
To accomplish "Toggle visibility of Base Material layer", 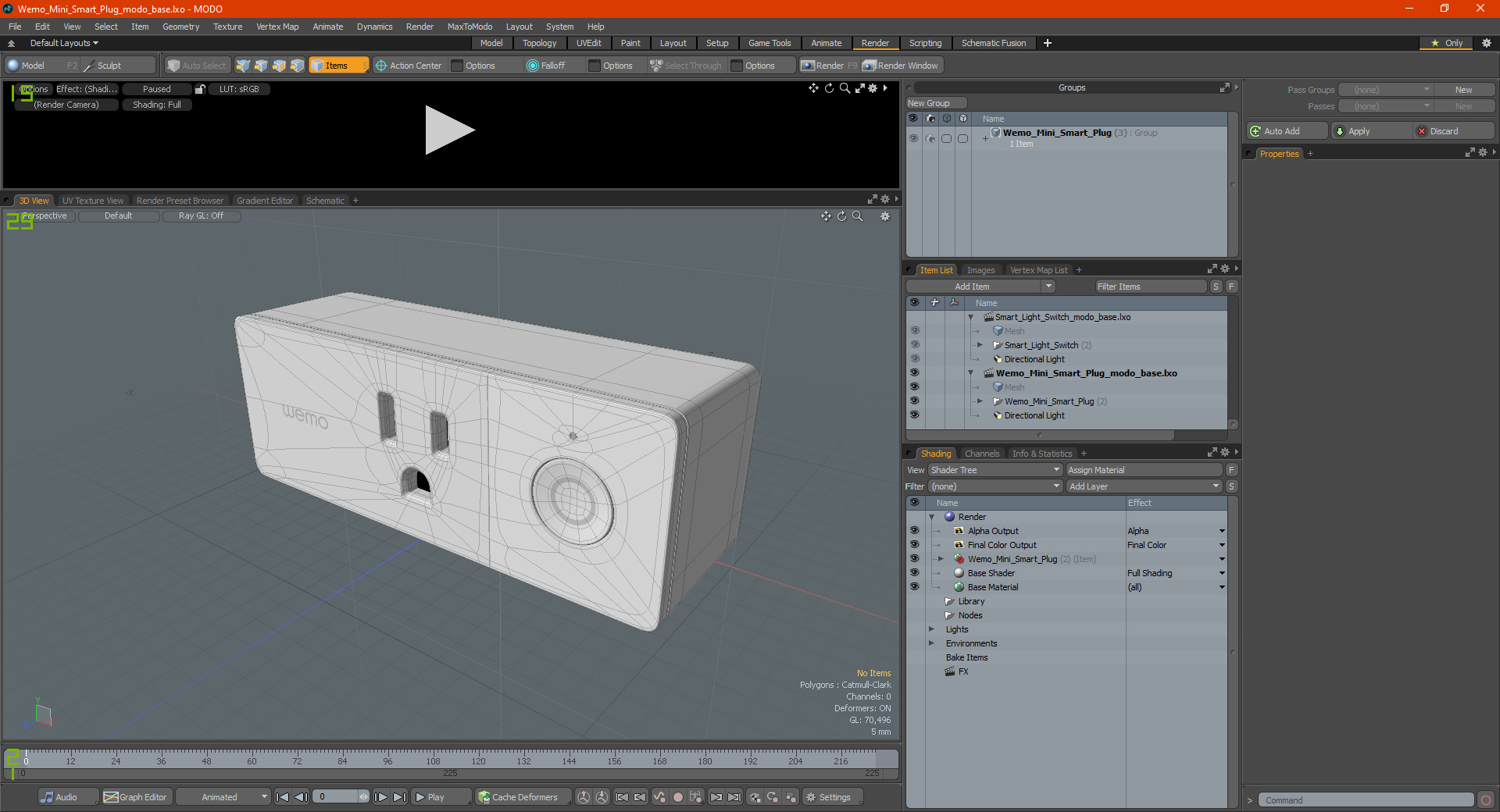I will 915,587.
